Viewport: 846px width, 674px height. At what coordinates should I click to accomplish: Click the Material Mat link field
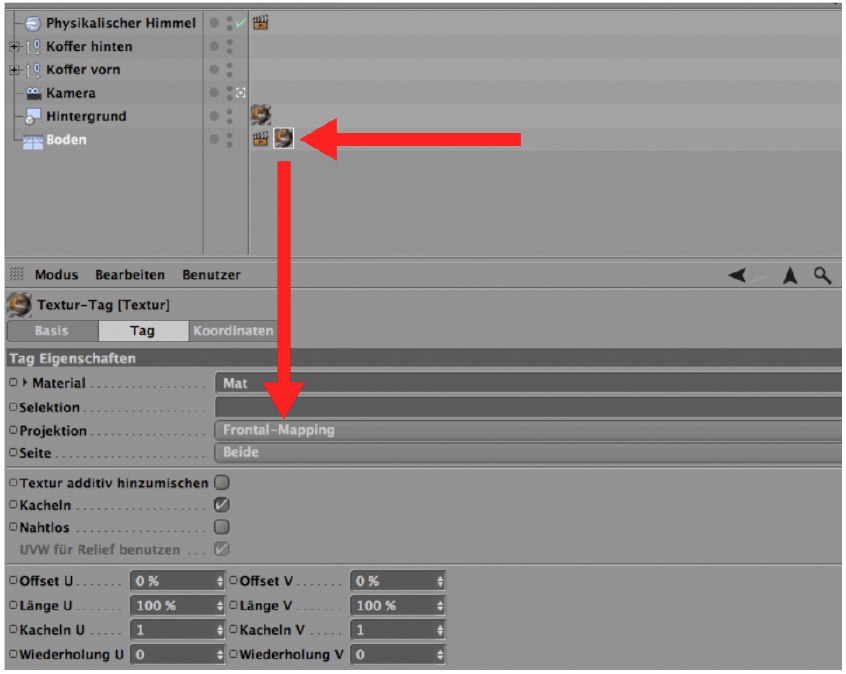528,383
